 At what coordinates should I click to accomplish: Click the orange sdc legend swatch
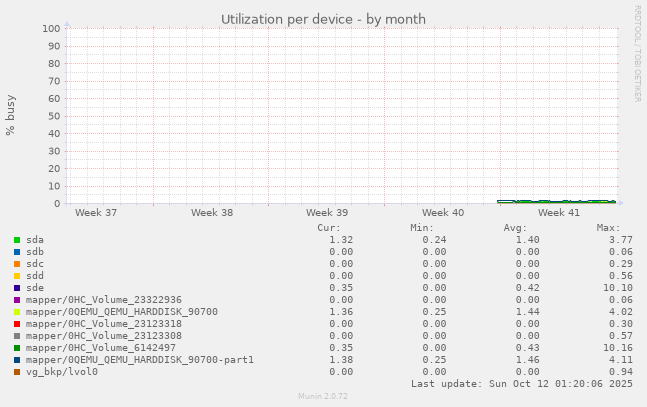coord(17,264)
